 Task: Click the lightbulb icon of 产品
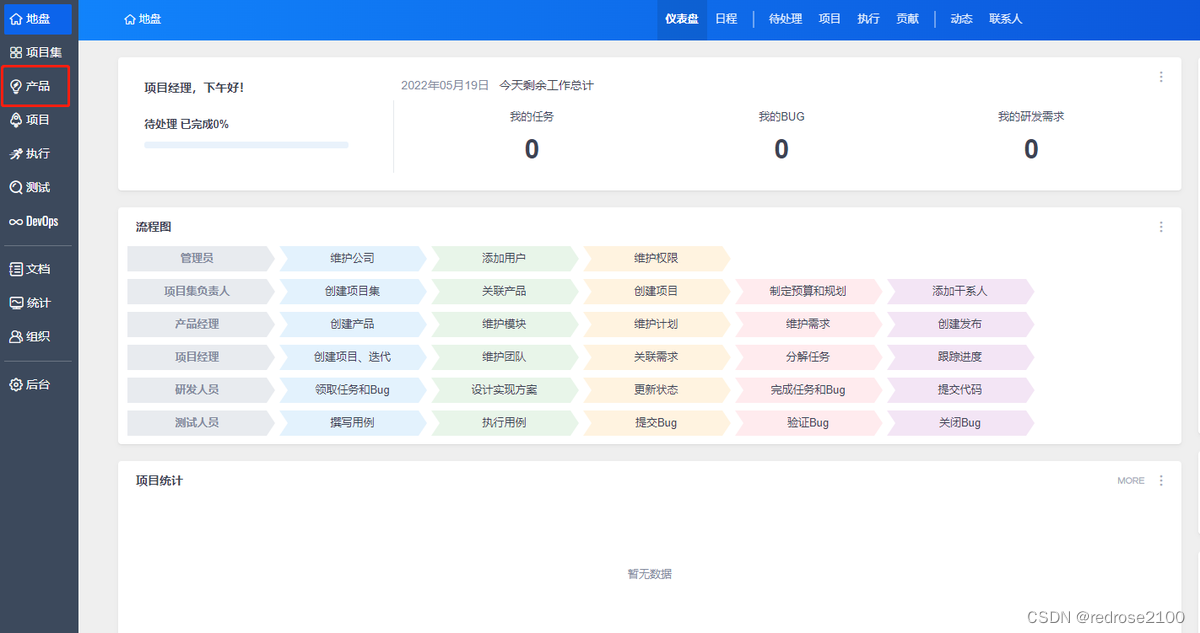[16, 87]
